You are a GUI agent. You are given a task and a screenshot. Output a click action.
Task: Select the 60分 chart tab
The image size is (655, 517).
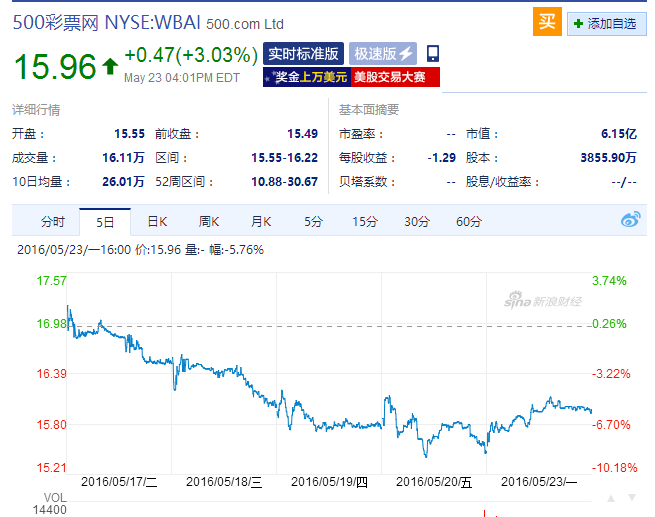tap(469, 222)
